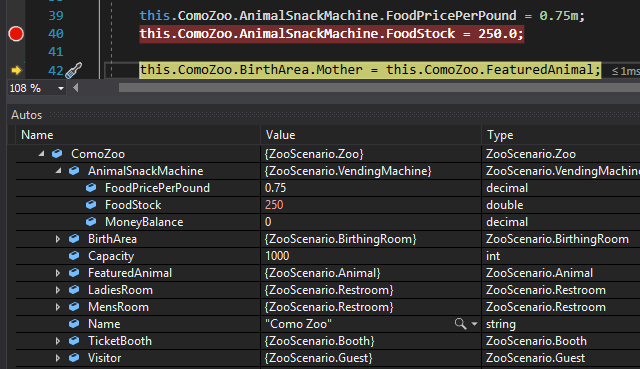Click the Type column header

click(500, 135)
